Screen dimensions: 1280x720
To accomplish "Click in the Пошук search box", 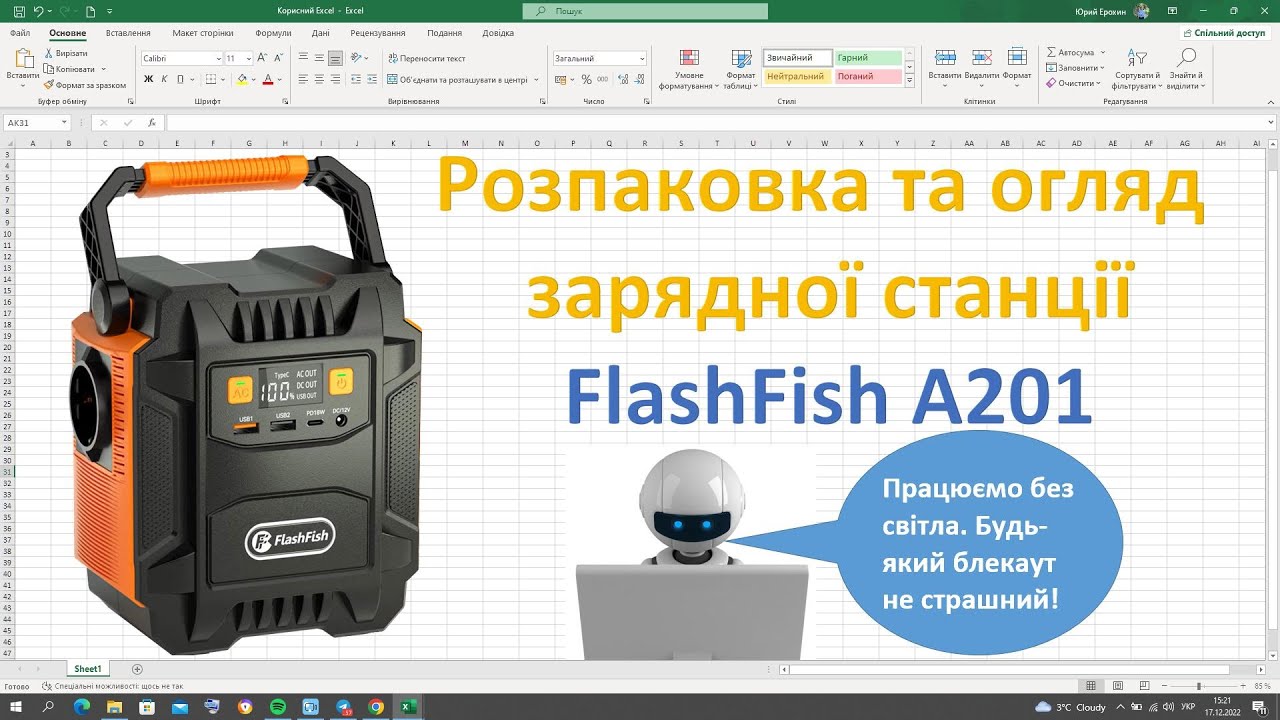I will click(x=645, y=10).
